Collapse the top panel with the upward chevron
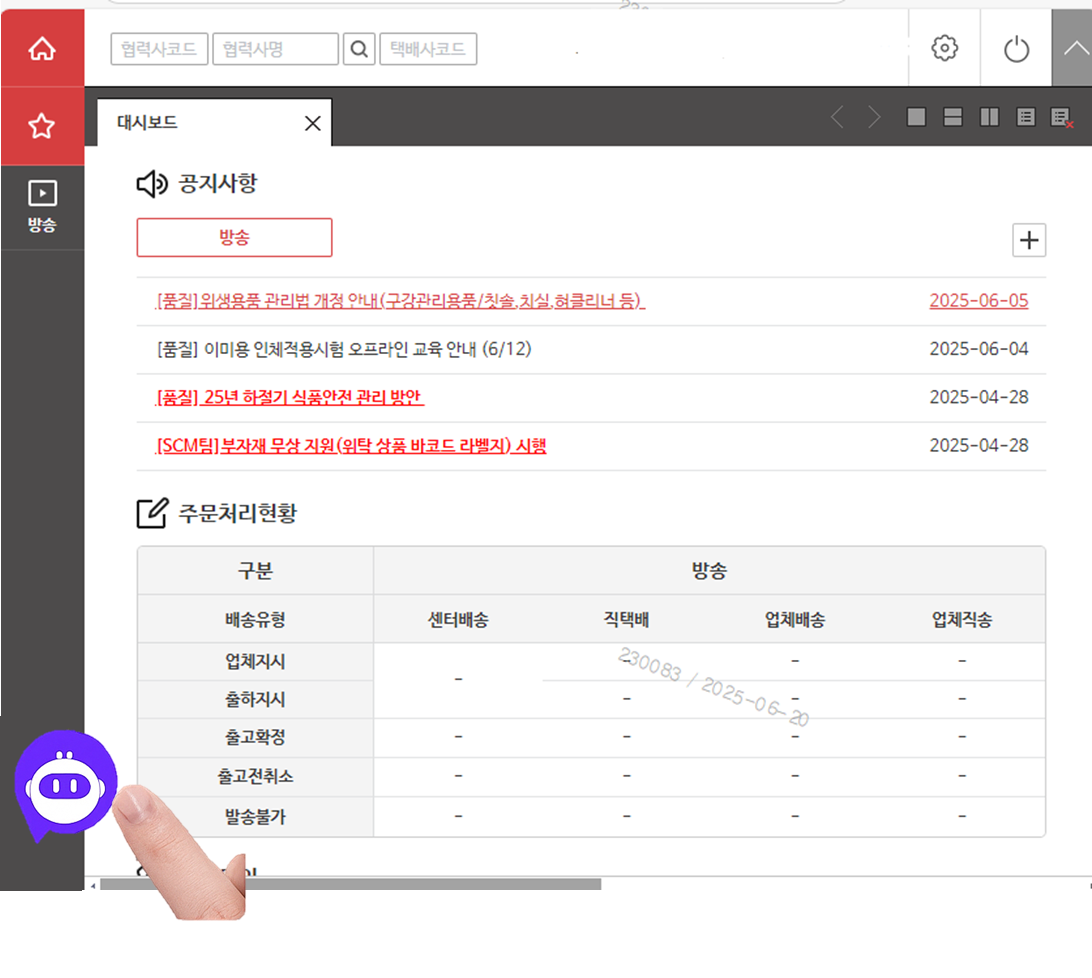This screenshot has width=1092, height=978. click(1075, 48)
